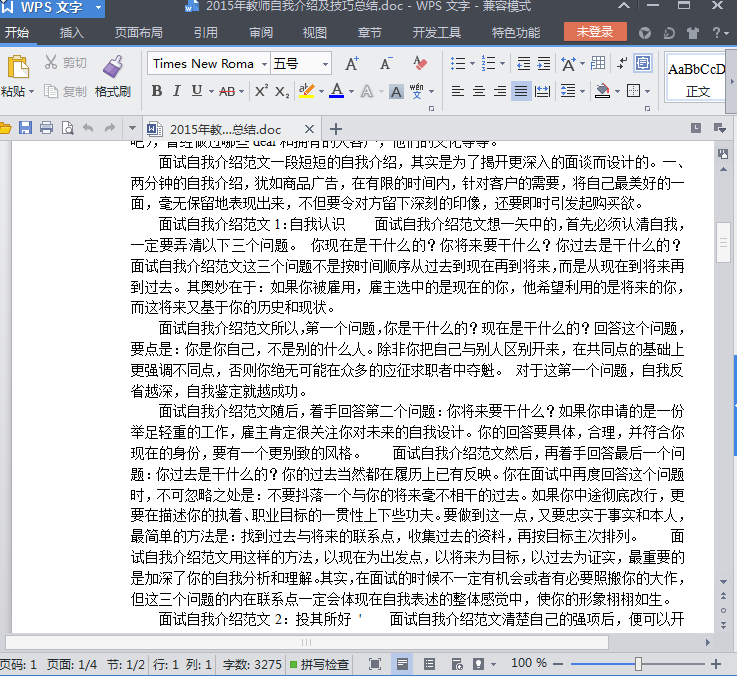The width and height of the screenshot is (737, 676).
Task: Open the 审阅 tab
Action: [261, 32]
